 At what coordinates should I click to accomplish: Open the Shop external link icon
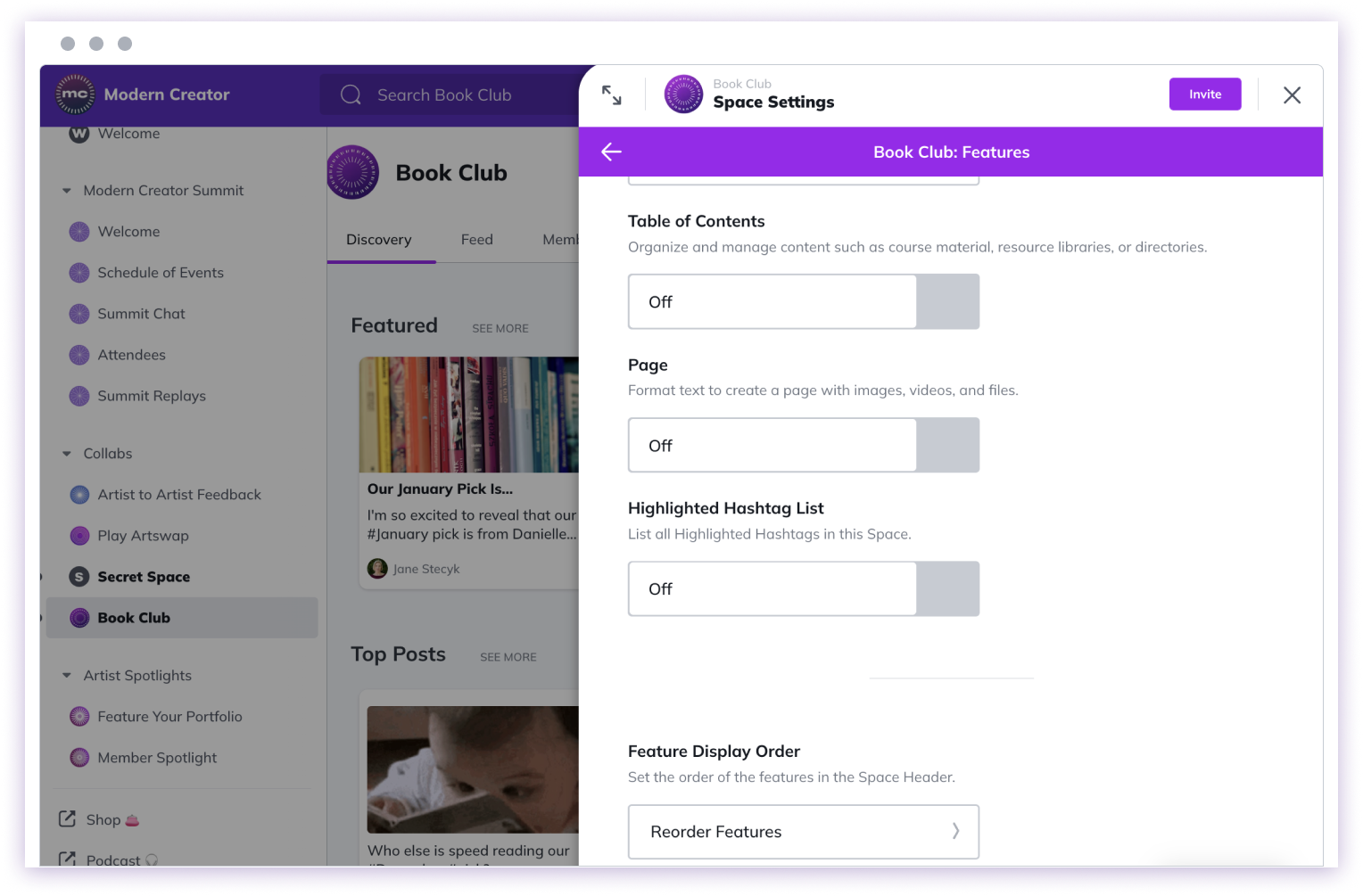tap(67, 818)
